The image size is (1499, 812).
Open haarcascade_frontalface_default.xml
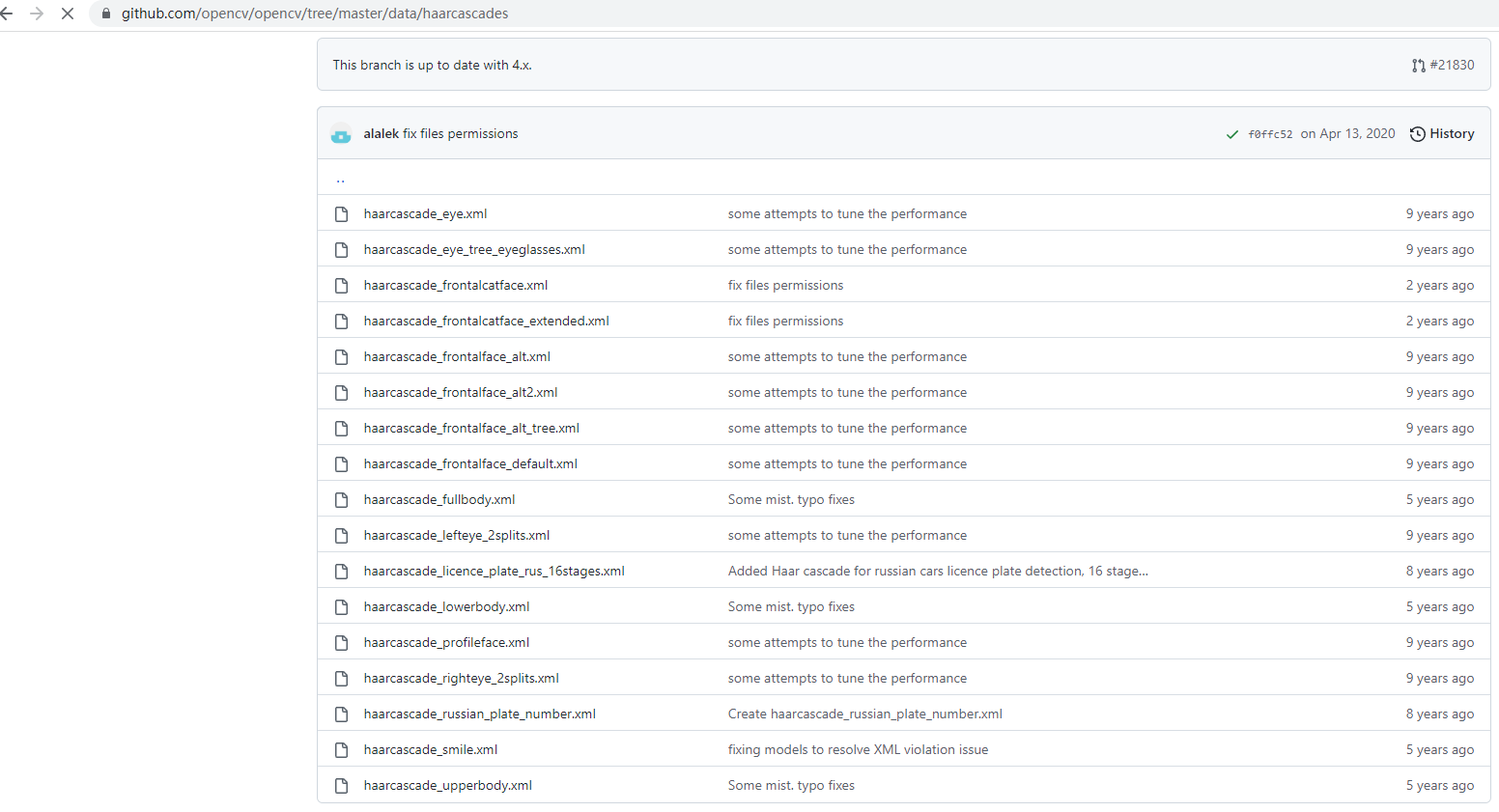pyautogui.click(x=470, y=463)
